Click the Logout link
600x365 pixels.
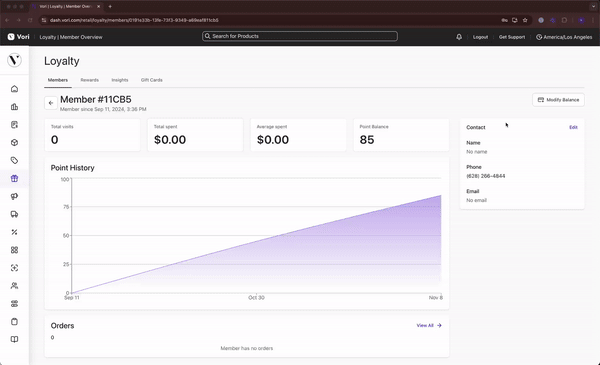click(x=480, y=37)
